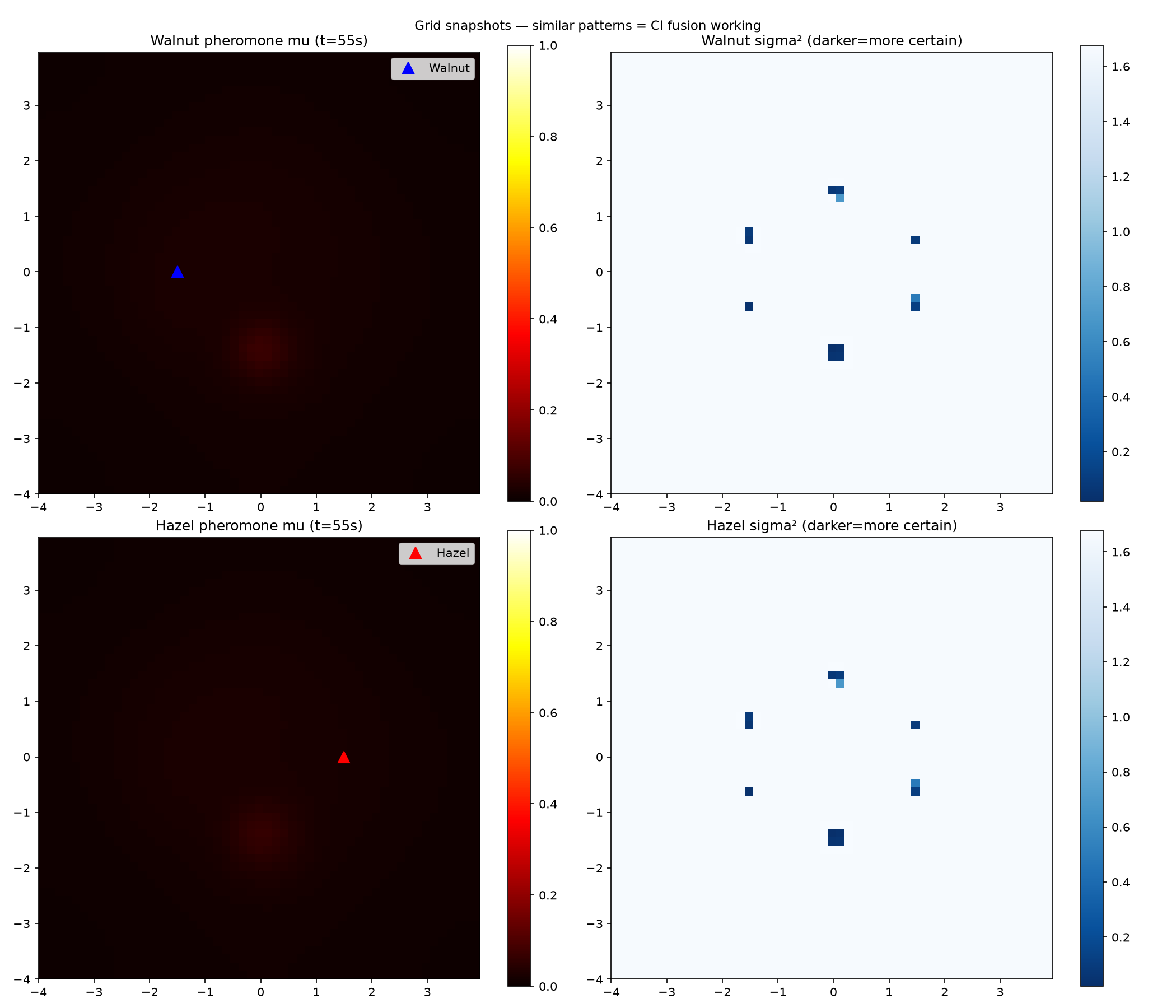Click the two-tone cell at x=1.5 below zero in Hazel sigma²

point(915,787)
